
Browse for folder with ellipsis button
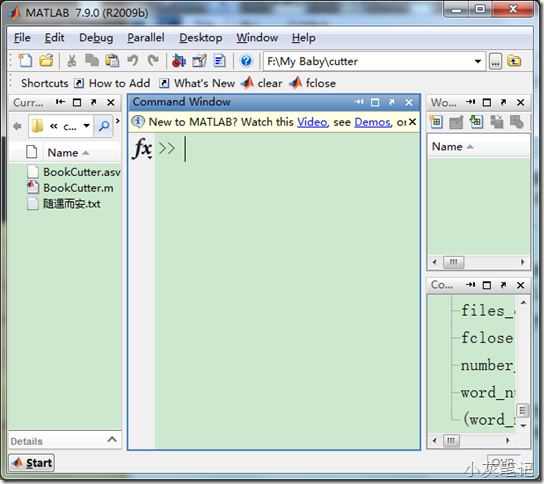click(495, 62)
